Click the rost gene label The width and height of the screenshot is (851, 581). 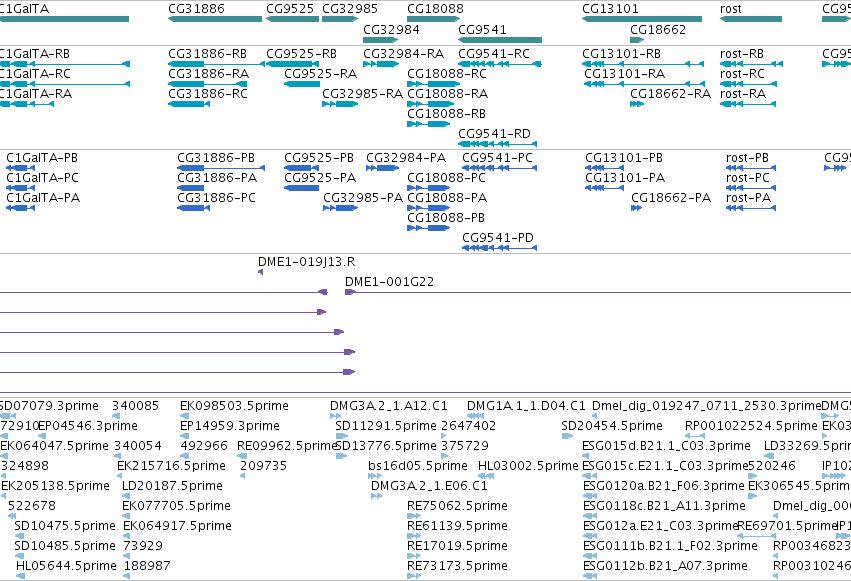[731, 9]
